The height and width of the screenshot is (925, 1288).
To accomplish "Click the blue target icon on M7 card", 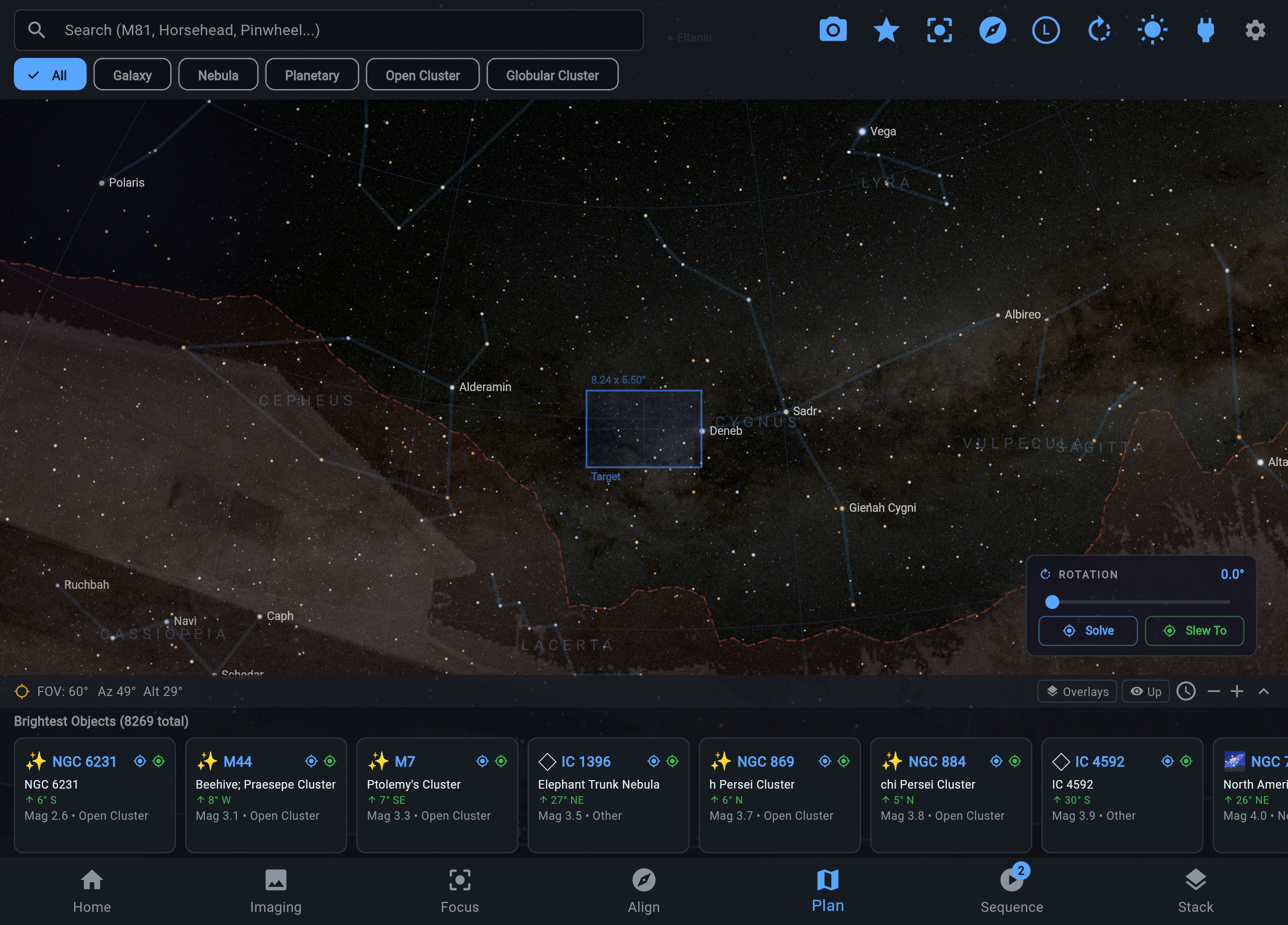I will (482, 761).
